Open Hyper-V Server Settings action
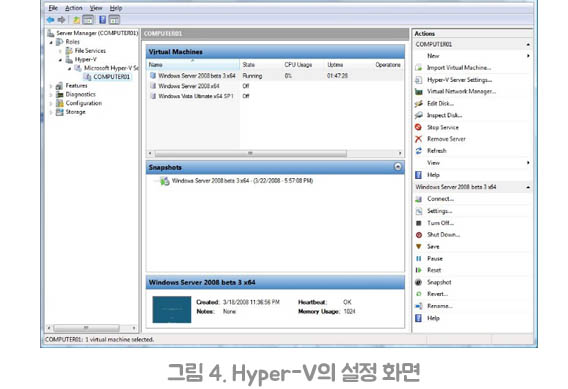This screenshot has height=389, width=568. (x=459, y=80)
